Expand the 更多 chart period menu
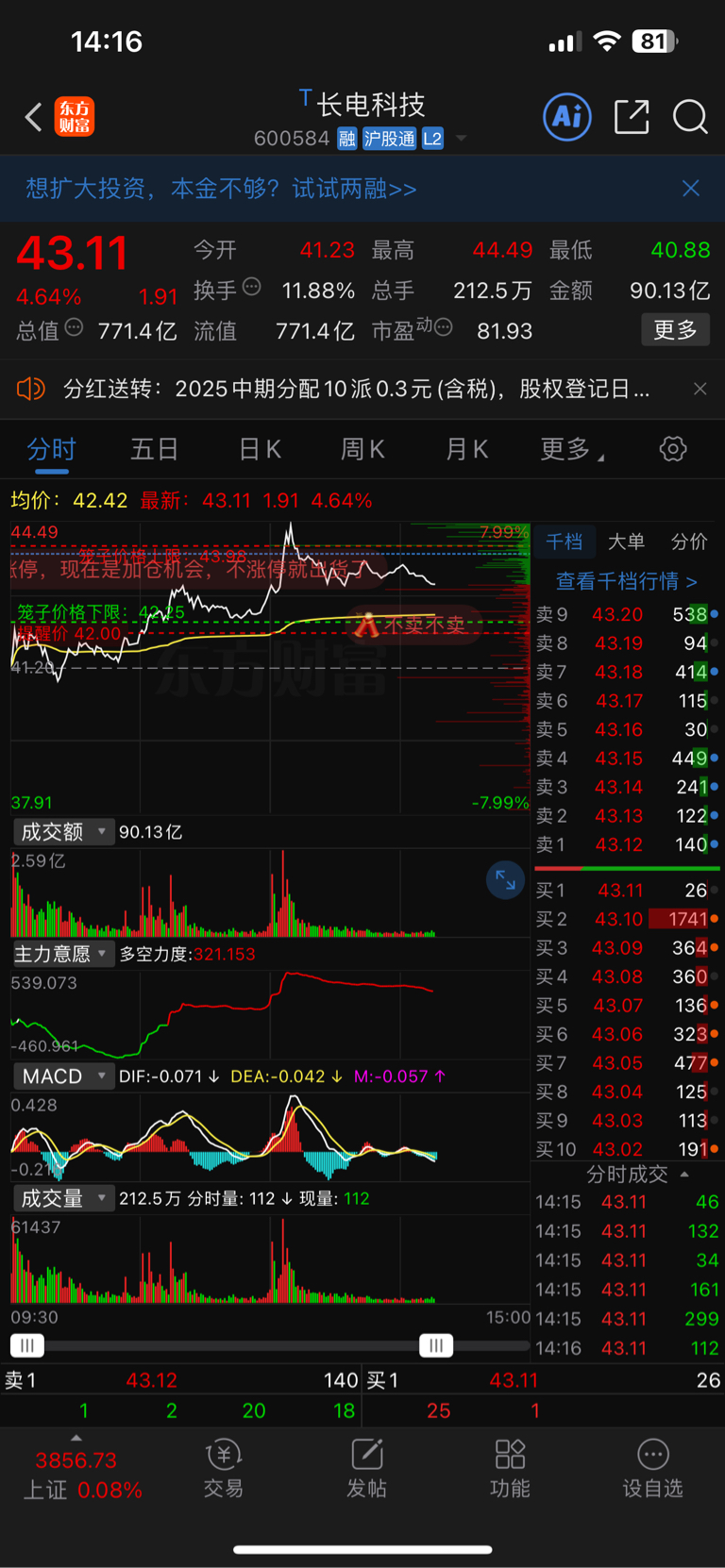This screenshot has width=725, height=1568. (572, 449)
